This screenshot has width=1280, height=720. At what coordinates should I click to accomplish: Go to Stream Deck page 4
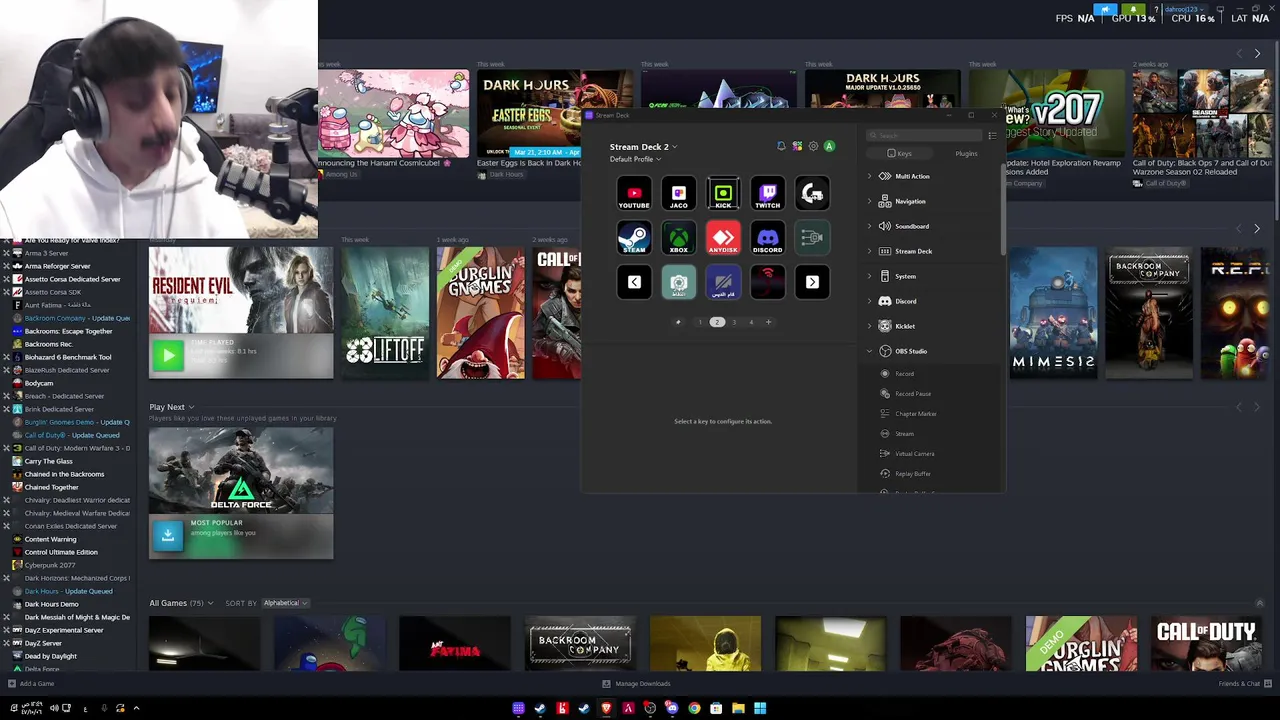pos(751,322)
